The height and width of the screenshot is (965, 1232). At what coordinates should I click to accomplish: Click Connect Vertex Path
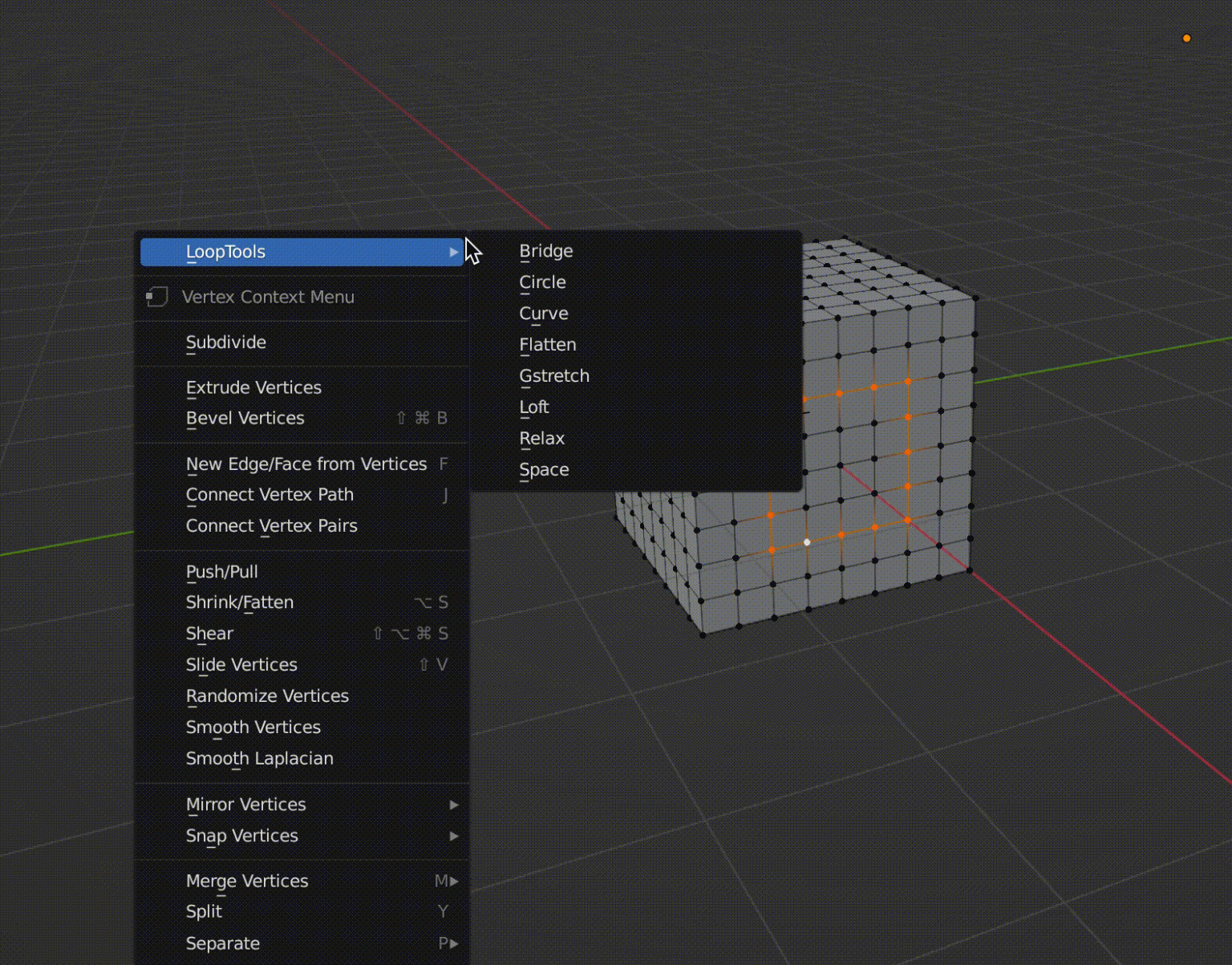(269, 495)
